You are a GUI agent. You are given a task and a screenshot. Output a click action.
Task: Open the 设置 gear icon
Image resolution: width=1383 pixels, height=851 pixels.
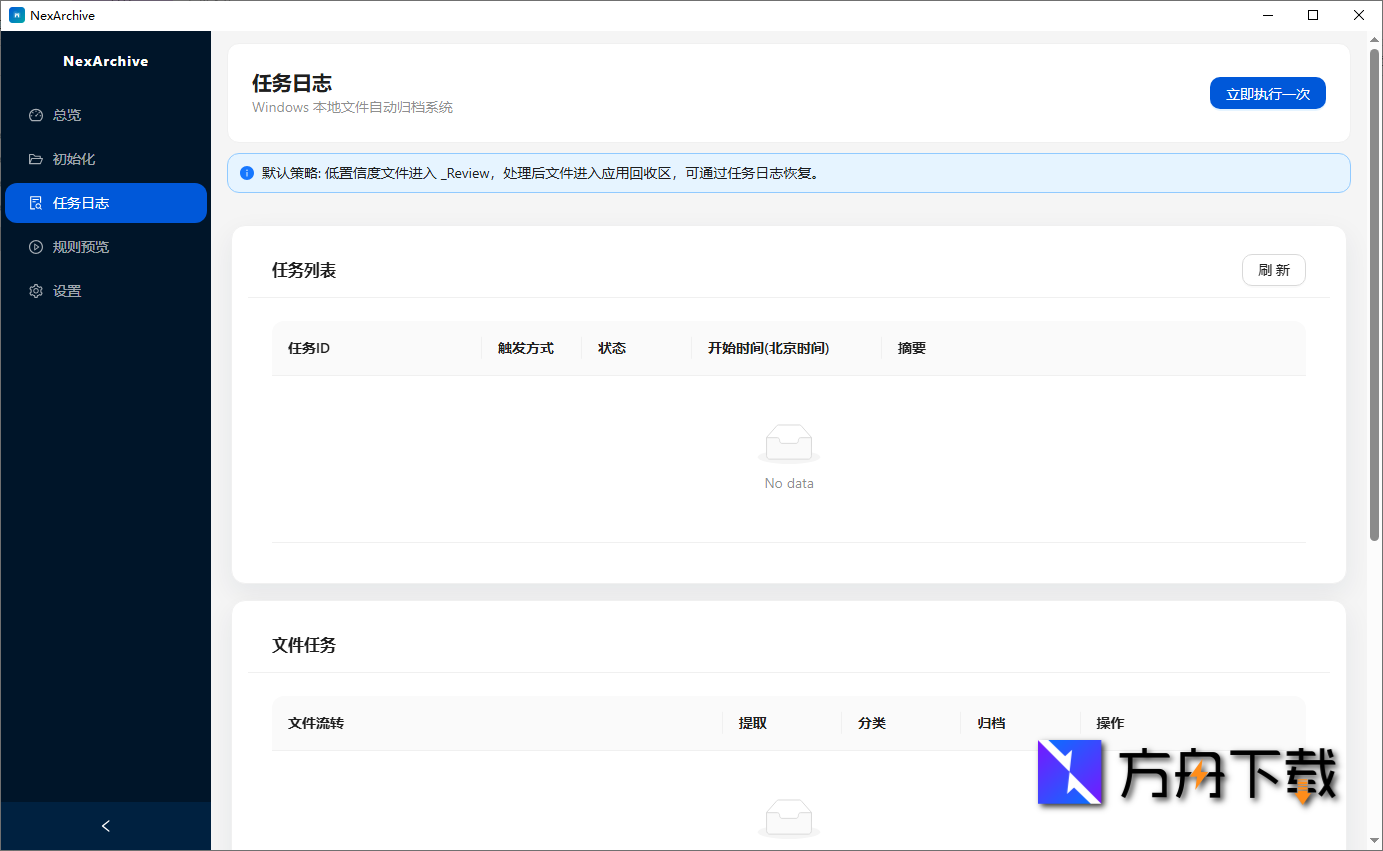[36, 290]
